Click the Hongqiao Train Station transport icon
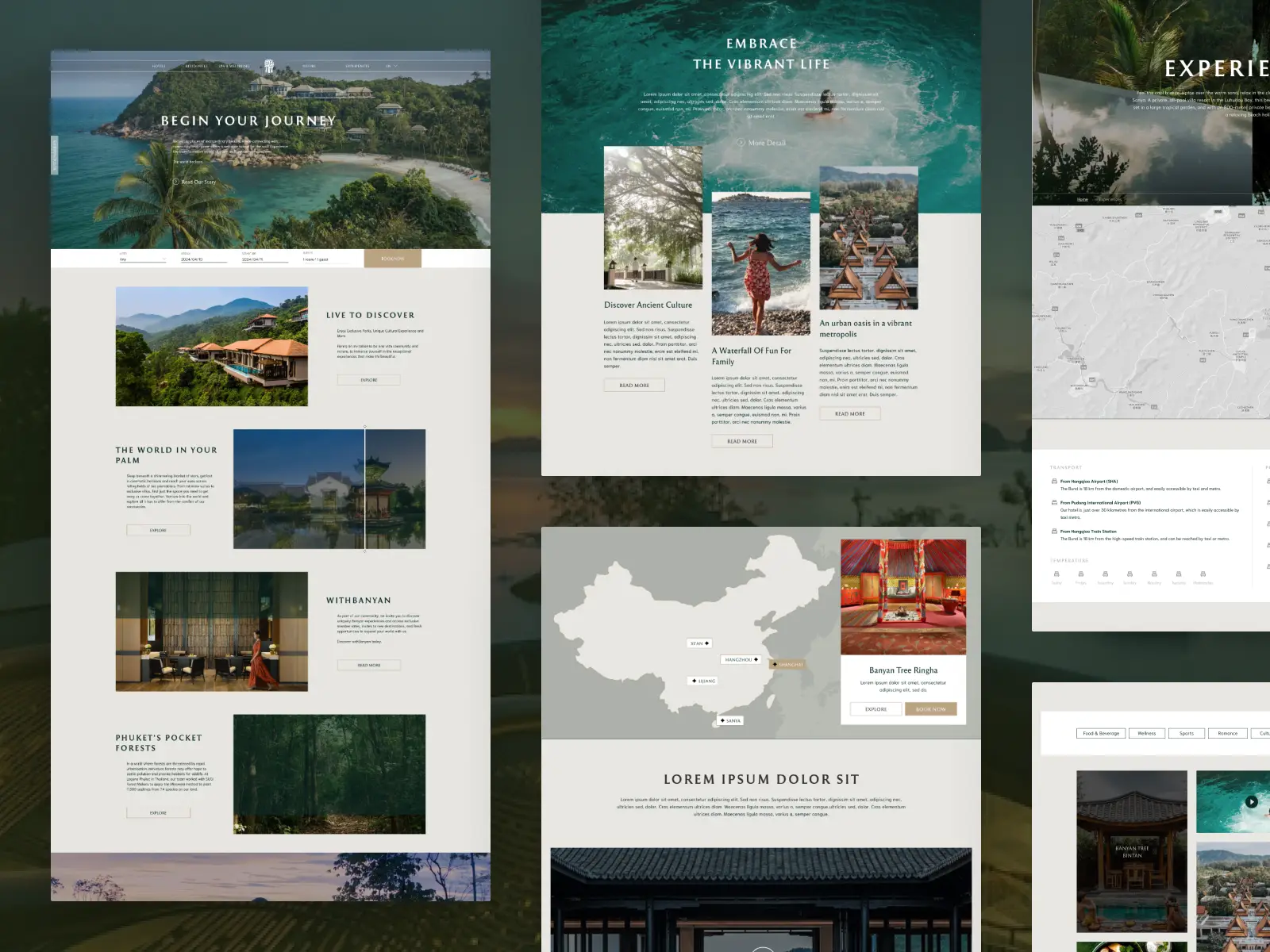 tap(1054, 532)
